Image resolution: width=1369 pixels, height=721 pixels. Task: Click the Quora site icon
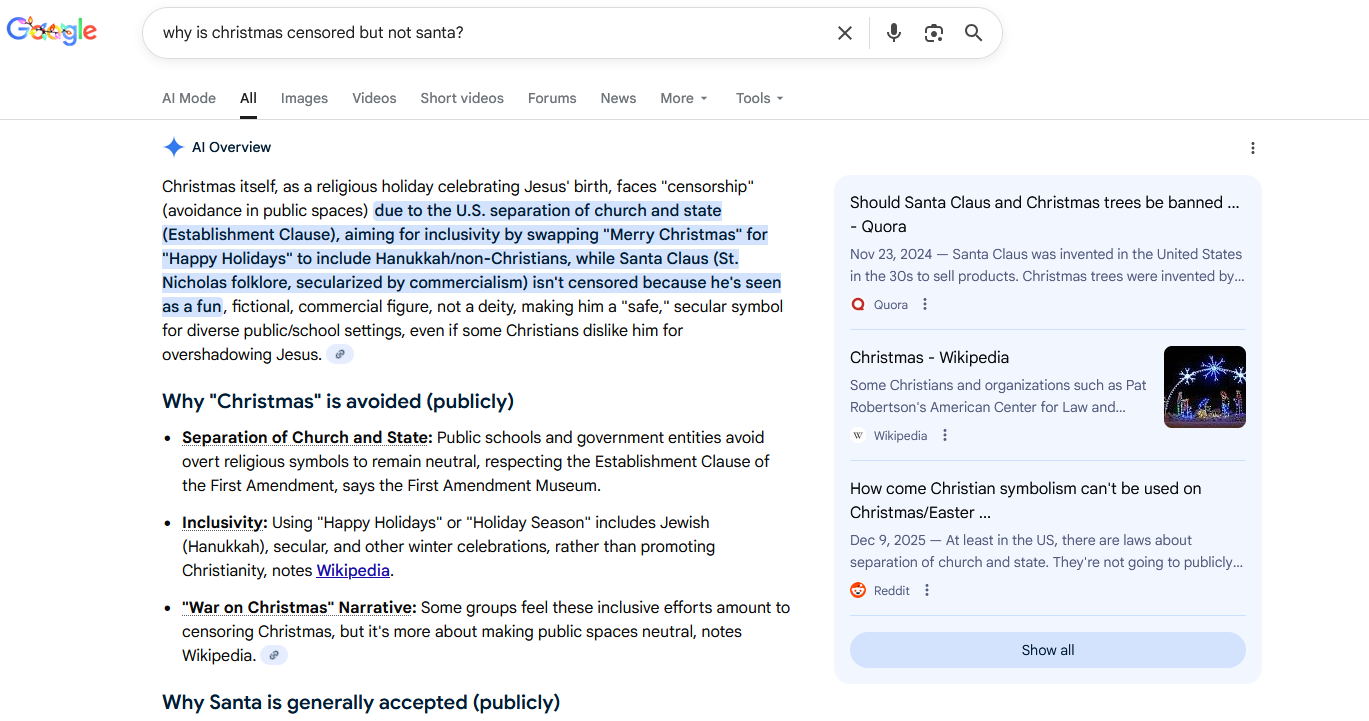pos(858,304)
